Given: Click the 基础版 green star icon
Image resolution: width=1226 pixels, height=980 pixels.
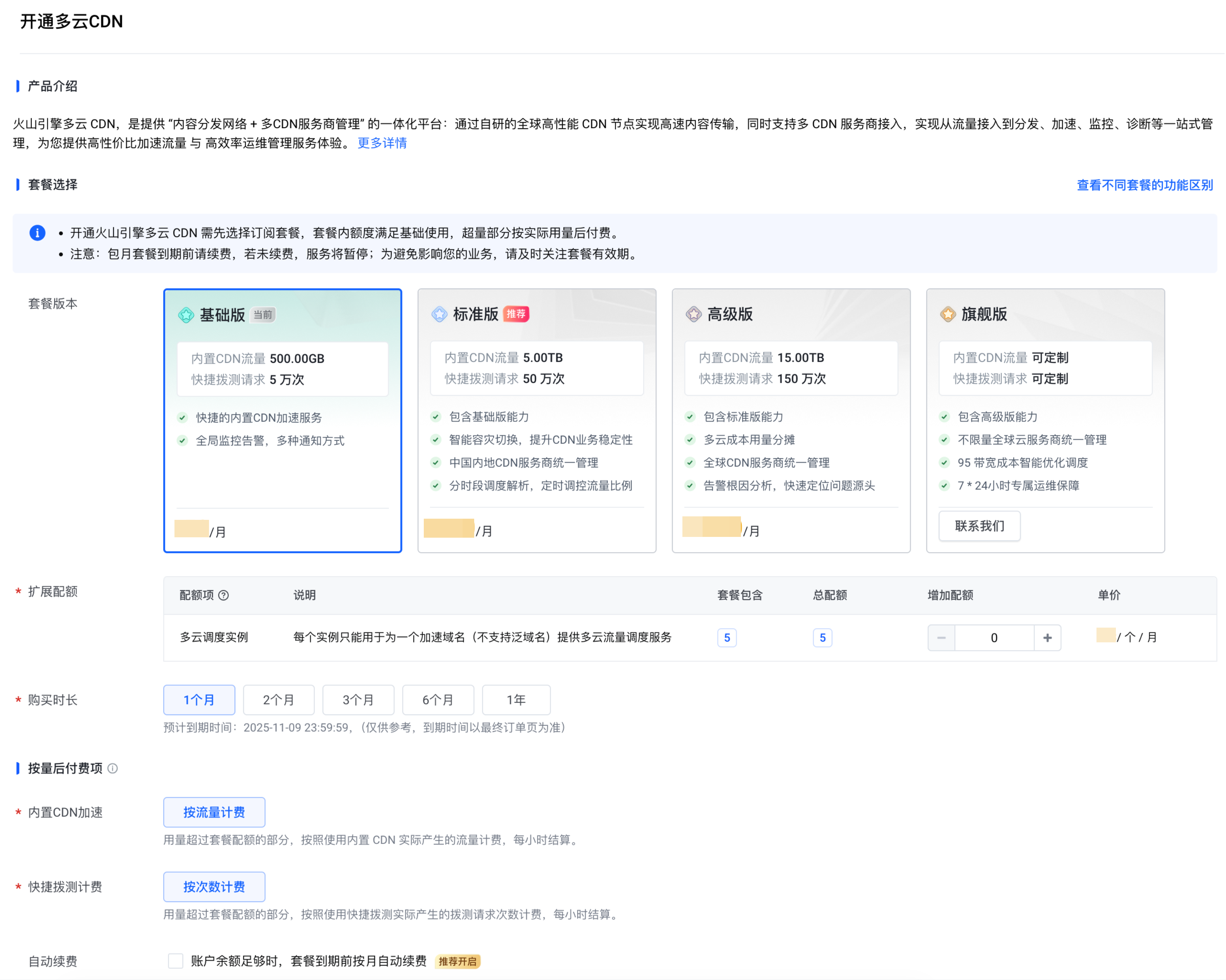Looking at the screenshot, I should [186, 315].
